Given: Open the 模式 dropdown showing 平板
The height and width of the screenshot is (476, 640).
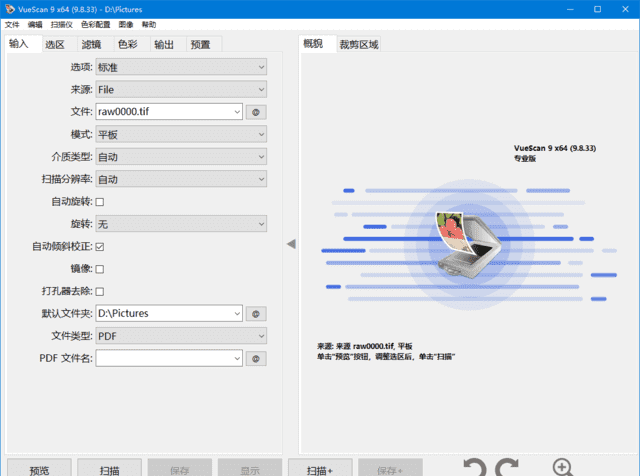Looking at the screenshot, I should (x=181, y=134).
